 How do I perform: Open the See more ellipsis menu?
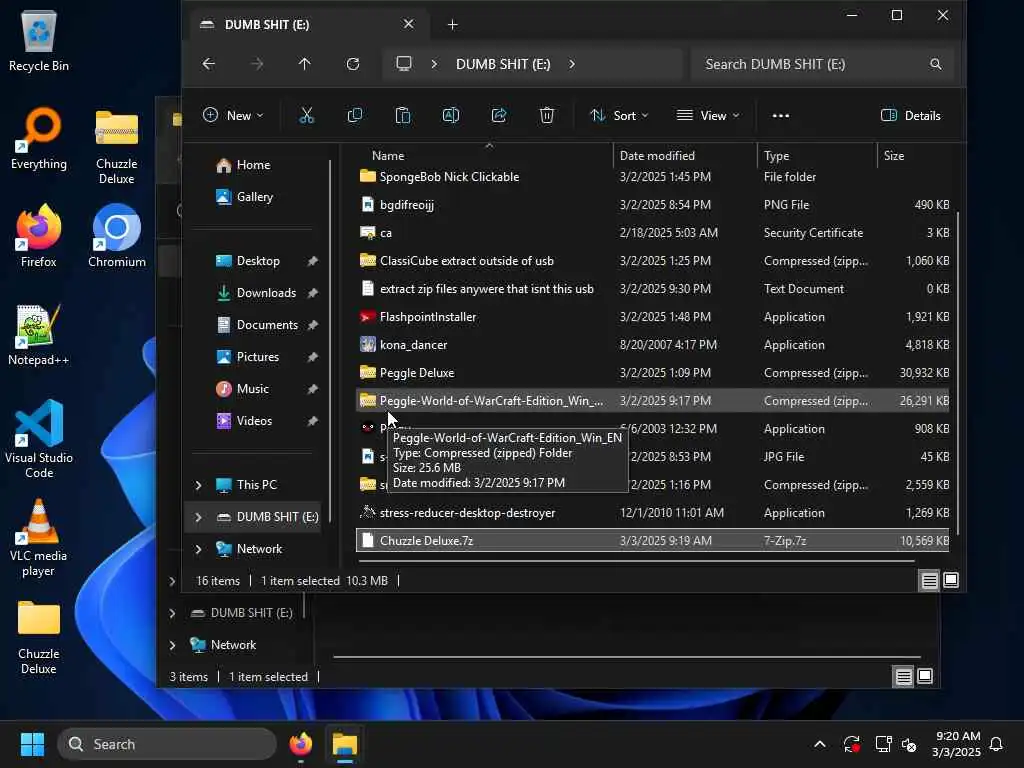(x=780, y=116)
